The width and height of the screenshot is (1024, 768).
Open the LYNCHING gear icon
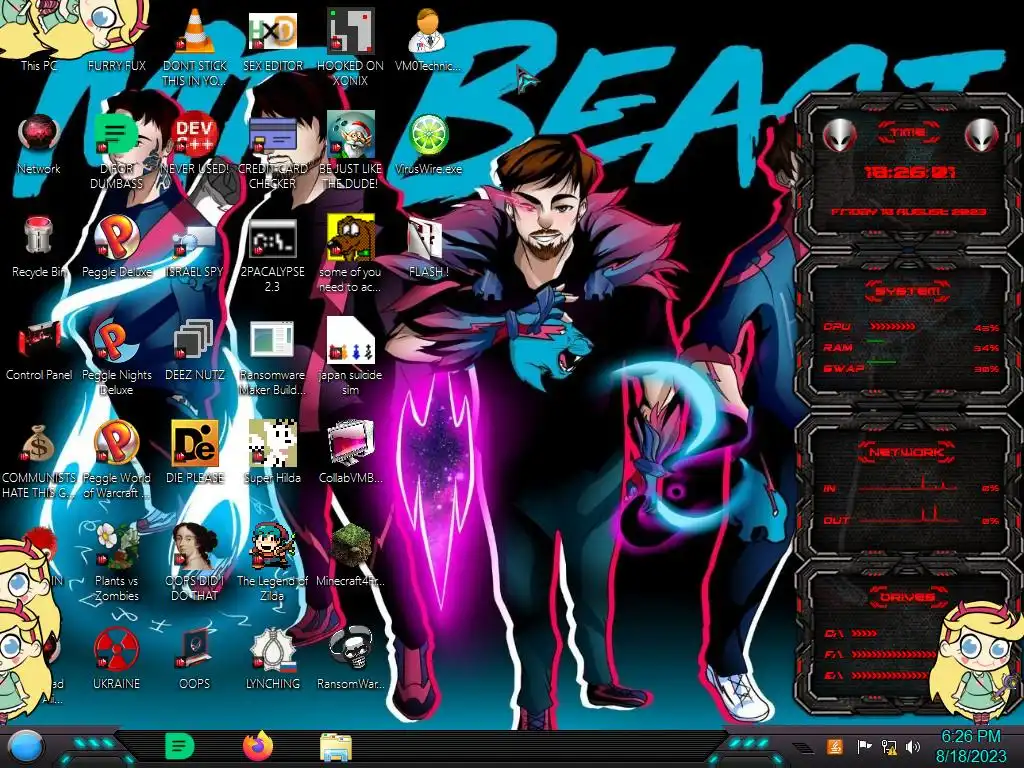[x=272, y=650]
